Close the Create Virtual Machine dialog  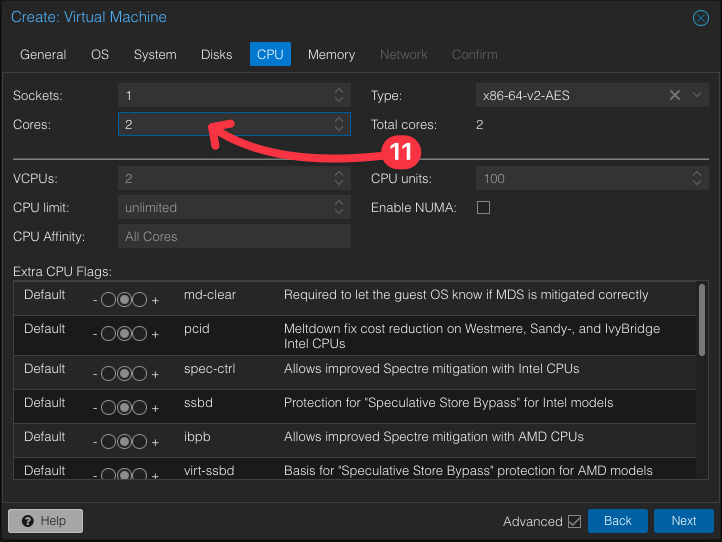point(700,18)
